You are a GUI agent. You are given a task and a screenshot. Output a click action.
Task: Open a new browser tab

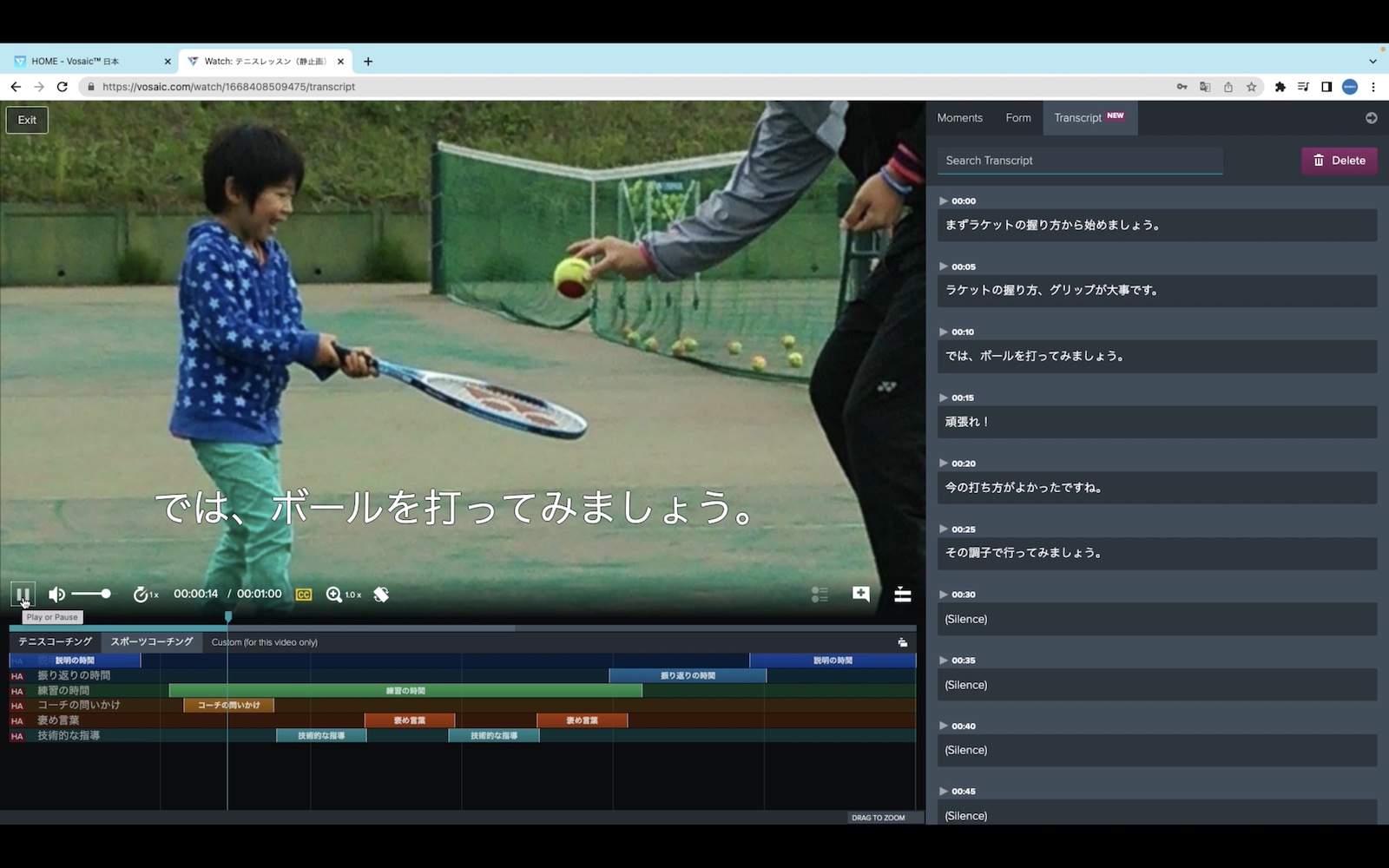368,62
